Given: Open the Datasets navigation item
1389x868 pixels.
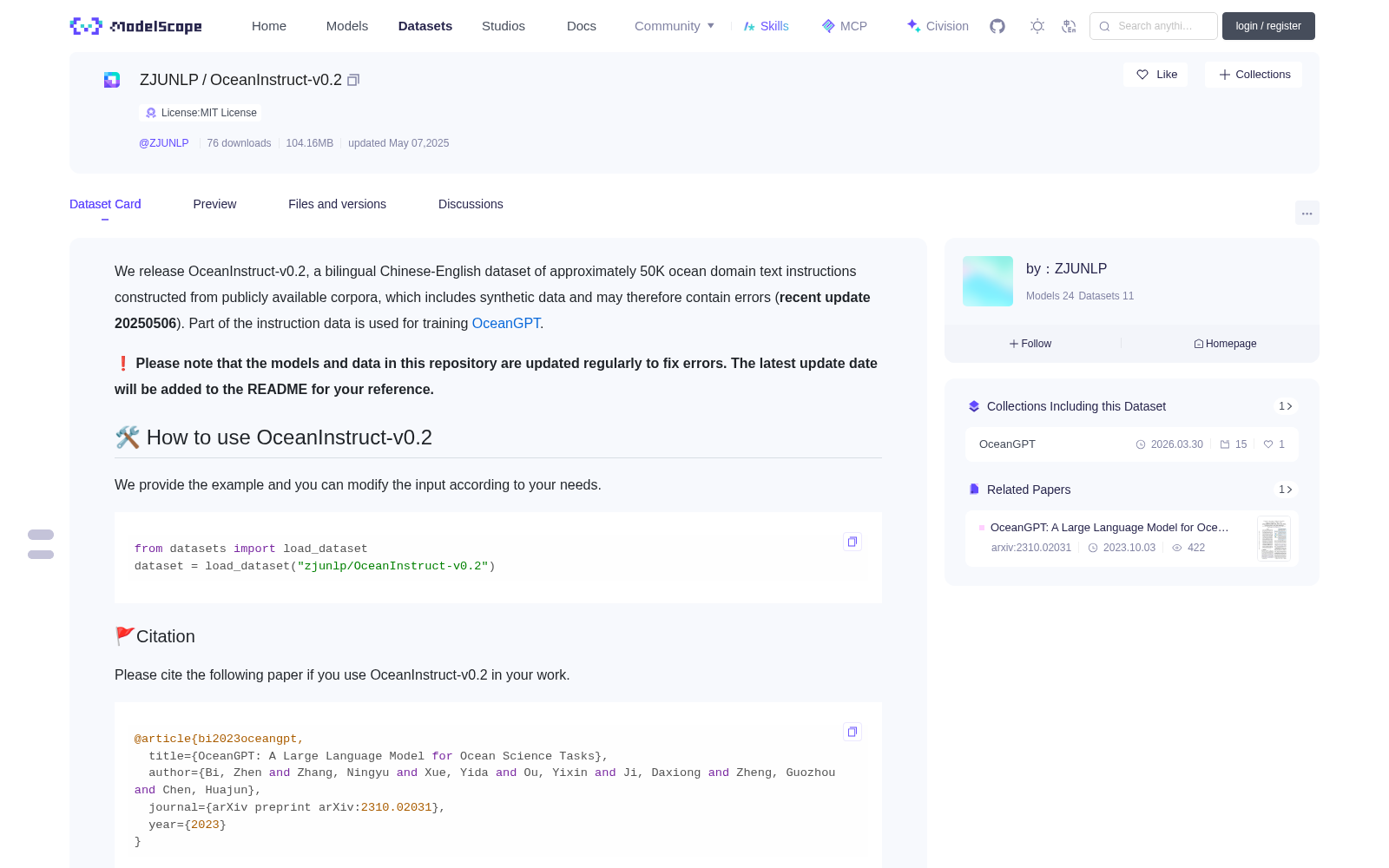Looking at the screenshot, I should [x=425, y=26].
